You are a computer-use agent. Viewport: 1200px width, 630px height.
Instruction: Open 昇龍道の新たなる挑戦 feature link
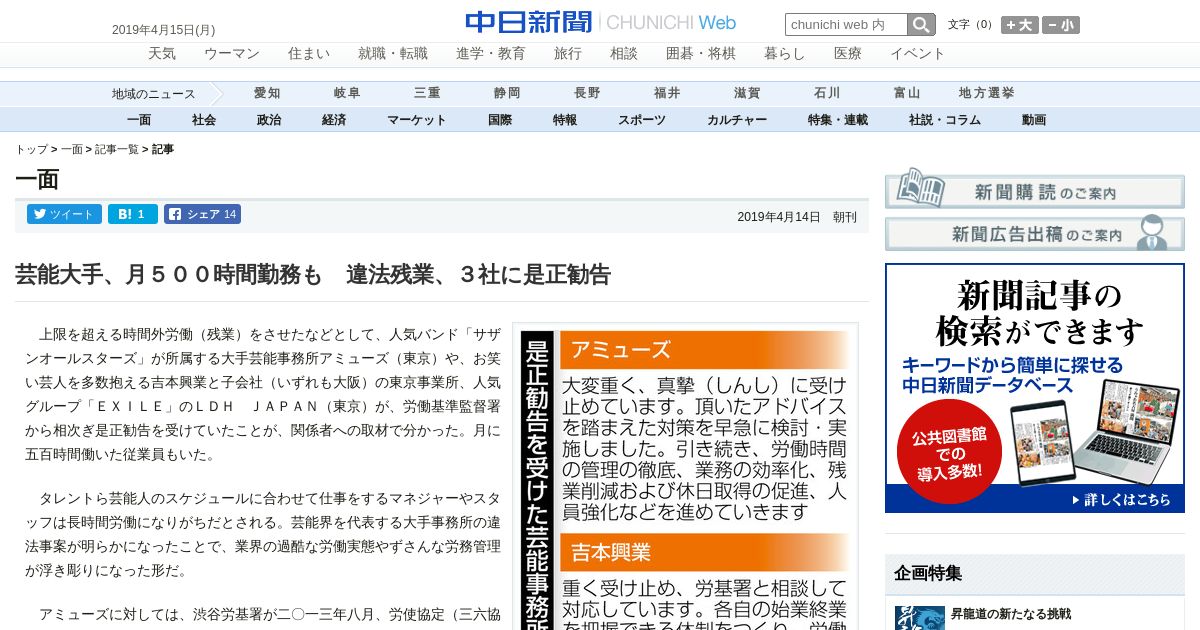1010,613
